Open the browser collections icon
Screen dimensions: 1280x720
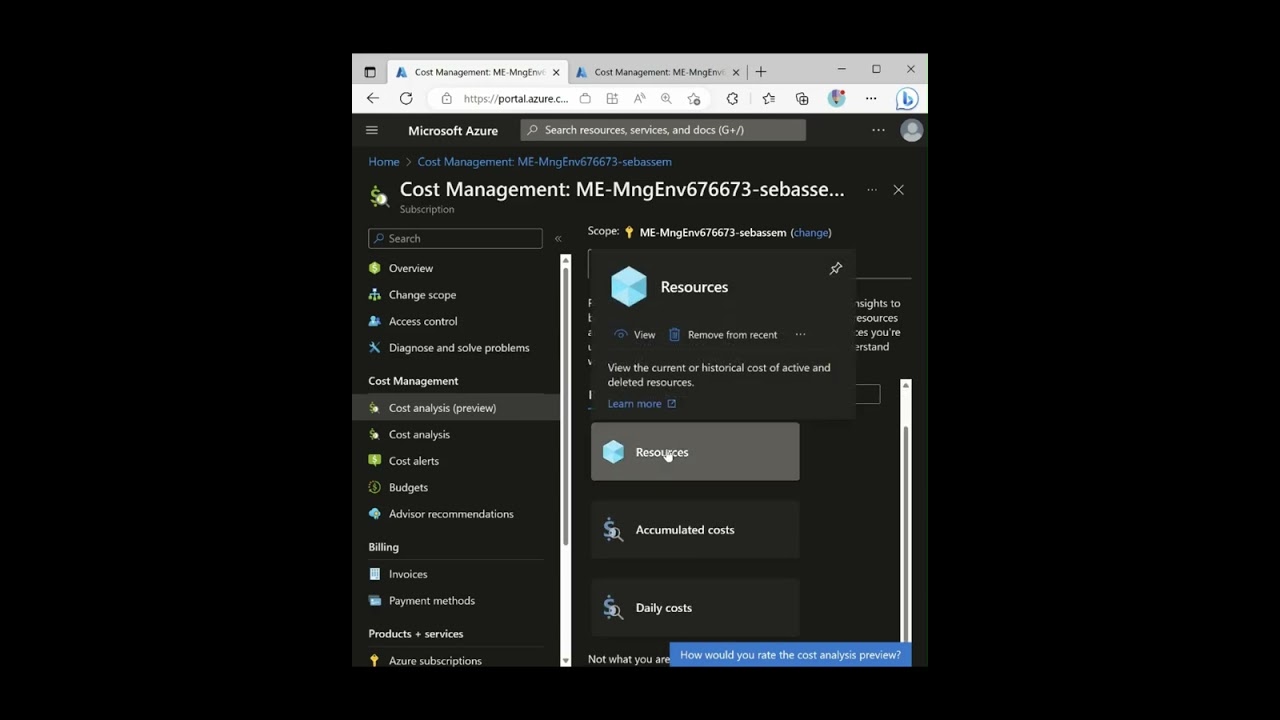[x=802, y=98]
